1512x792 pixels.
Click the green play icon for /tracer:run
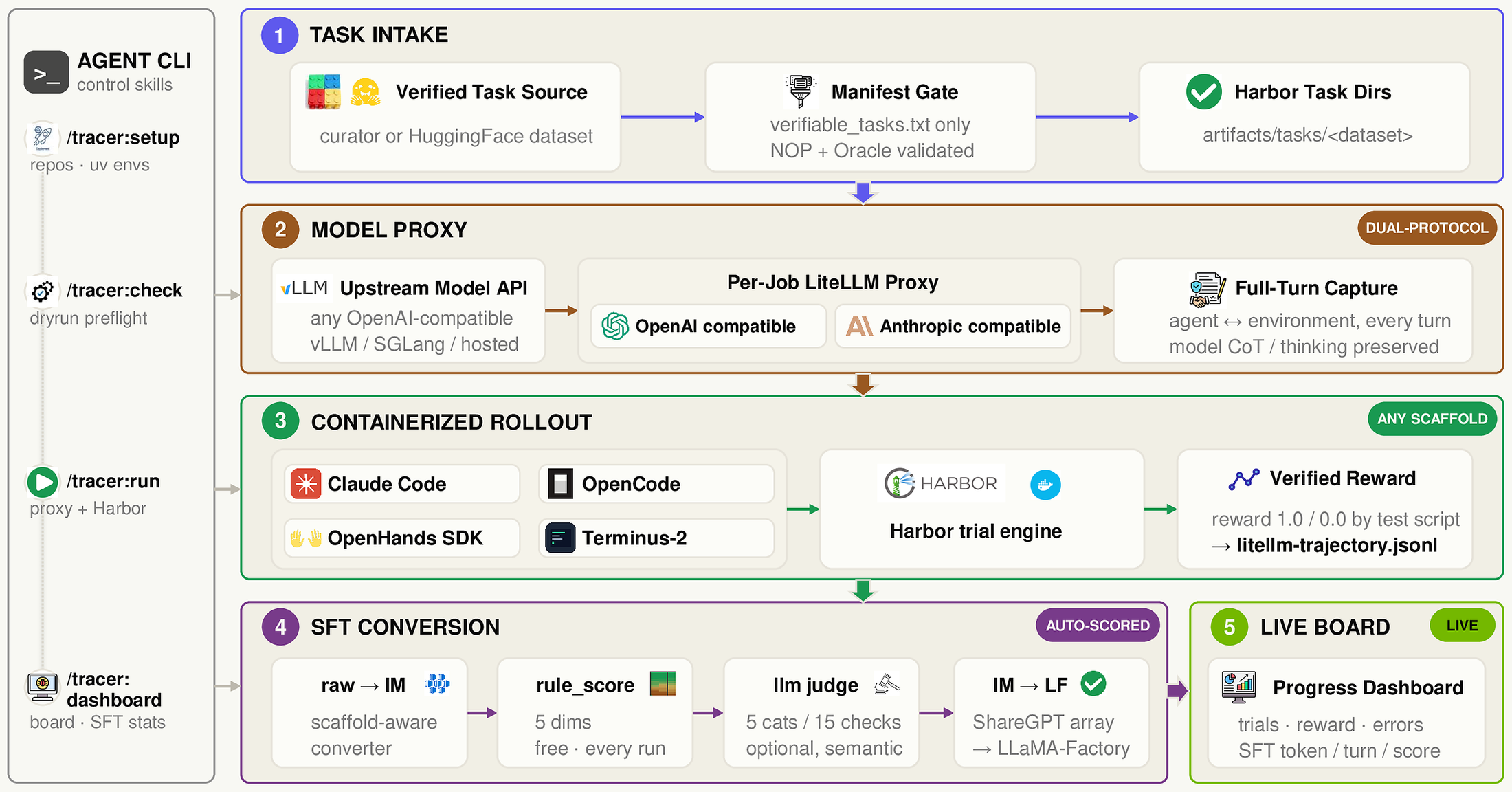pyautogui.click(x=43, y=482)
